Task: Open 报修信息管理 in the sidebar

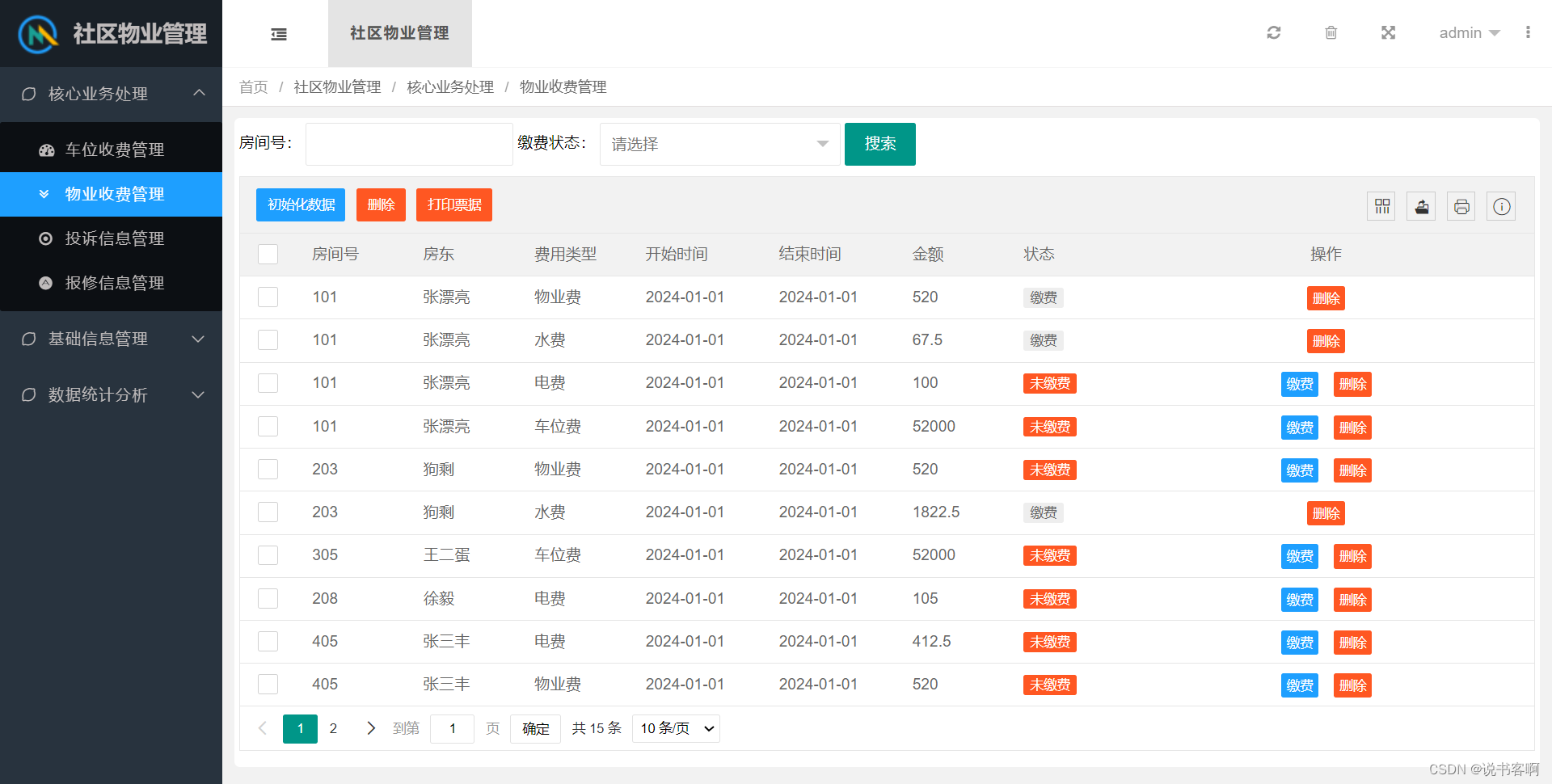Action: click(x=111, y=283)
